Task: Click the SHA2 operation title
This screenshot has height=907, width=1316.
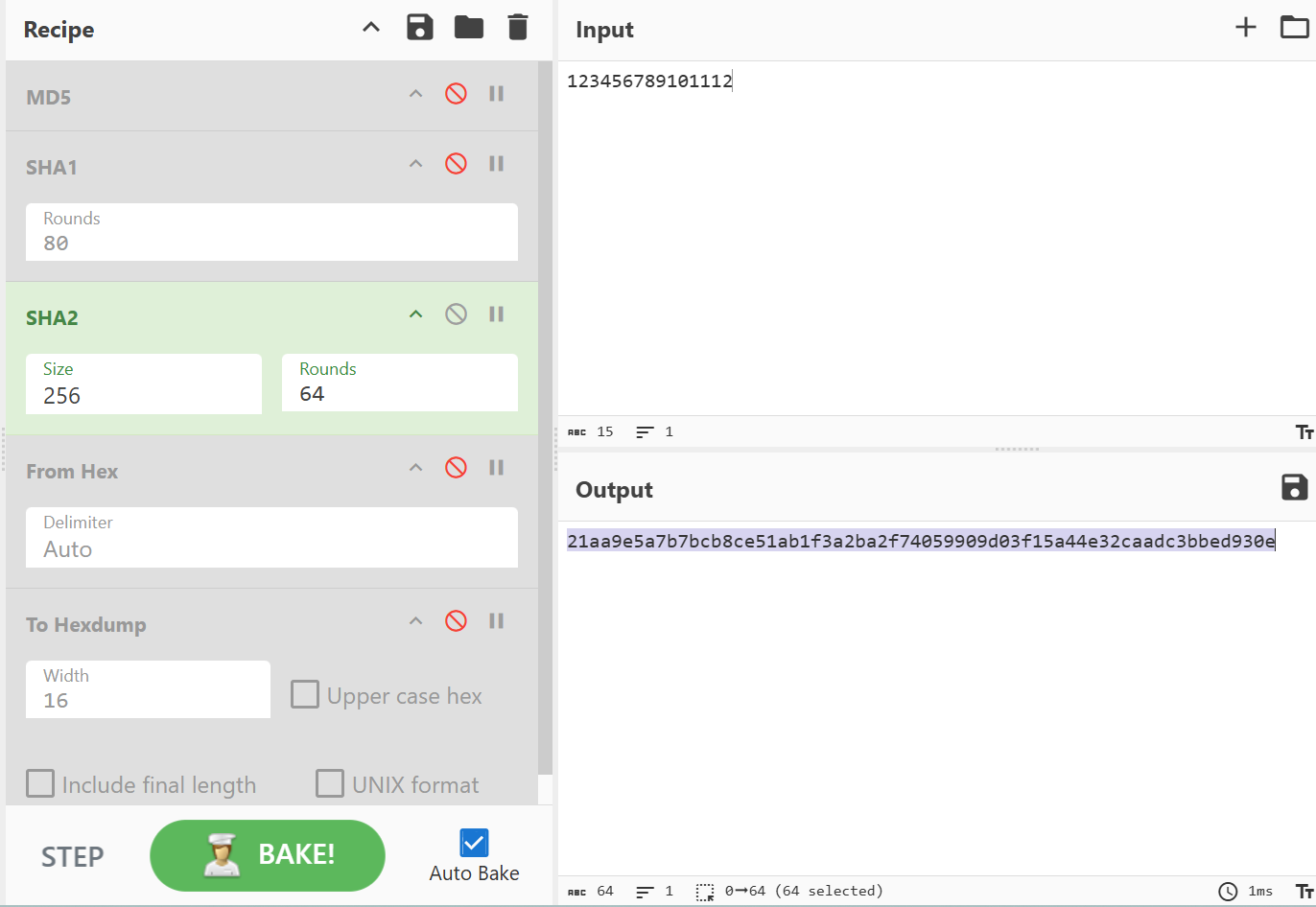Action: pyautogui.click(x=53, y=318)
